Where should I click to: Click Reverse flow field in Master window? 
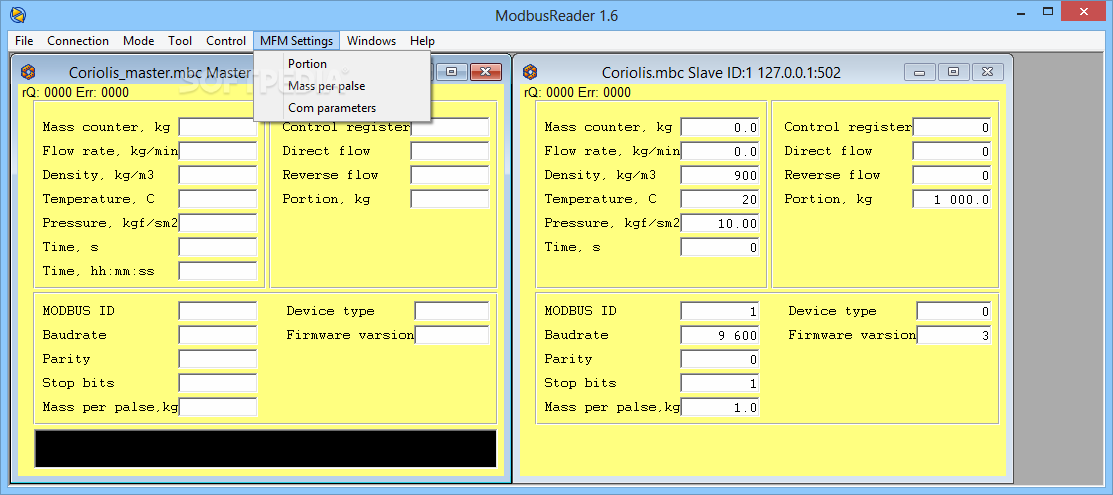coord(450,175)
